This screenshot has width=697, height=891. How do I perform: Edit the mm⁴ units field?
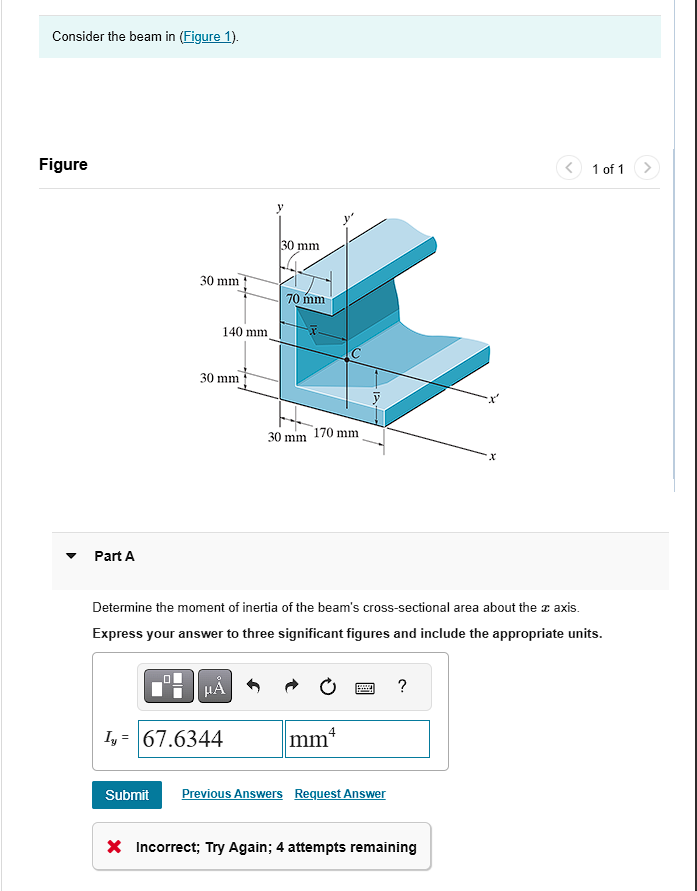point(356,738)
